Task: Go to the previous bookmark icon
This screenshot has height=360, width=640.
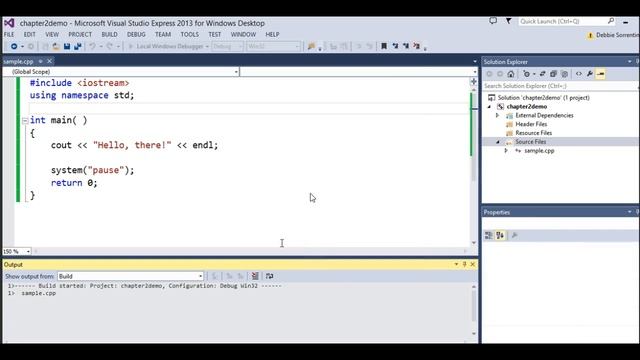Action: 395,47
